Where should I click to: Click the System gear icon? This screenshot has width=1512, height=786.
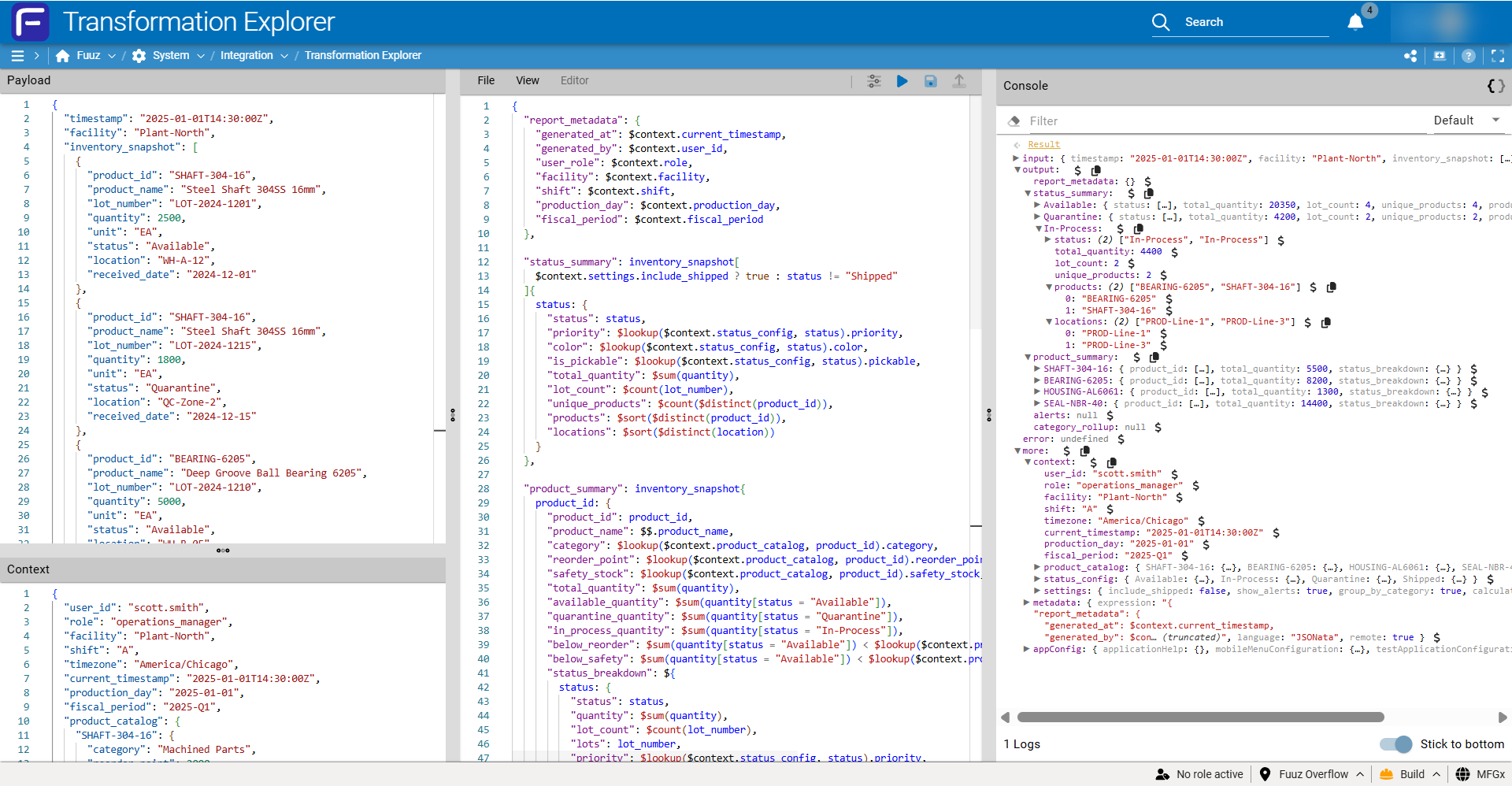[x=139, y=56]
